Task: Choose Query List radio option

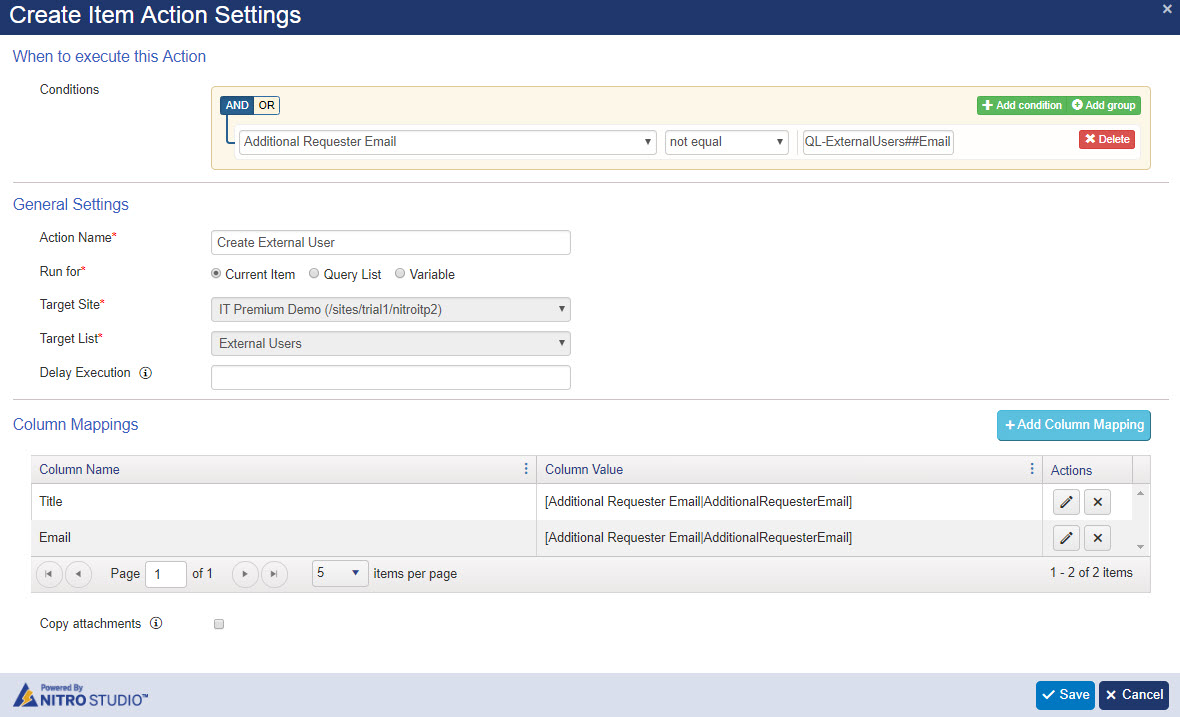Action: pos(314,274)
